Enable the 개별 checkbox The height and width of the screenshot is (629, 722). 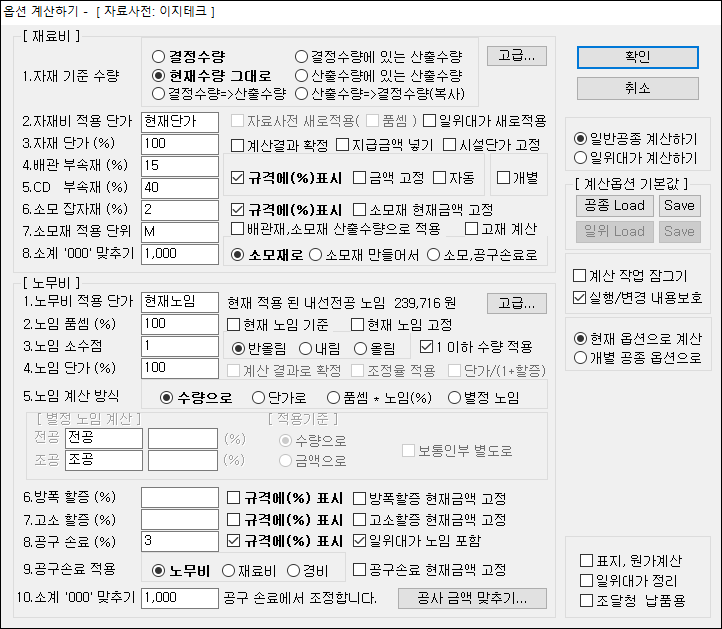(x=518, y=178)
